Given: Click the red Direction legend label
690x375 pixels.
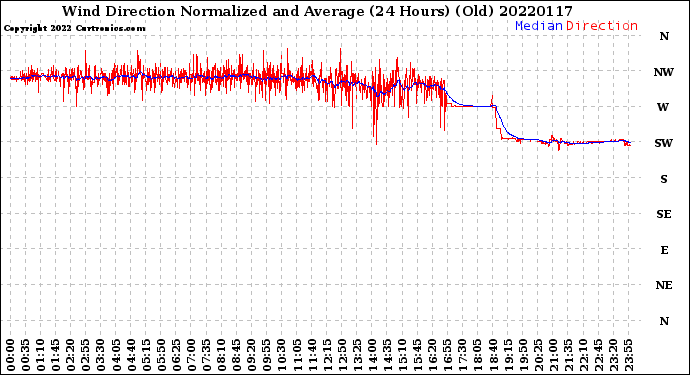Looking at the screenshot, I should (602, 26).
